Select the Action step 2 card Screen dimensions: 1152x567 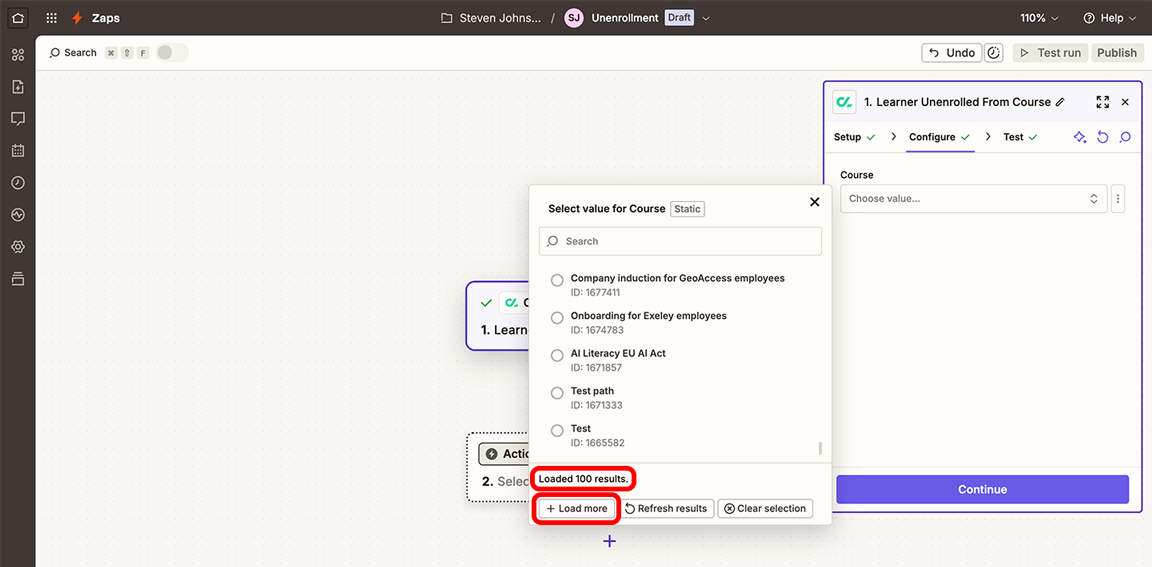(x=498, y=467)
